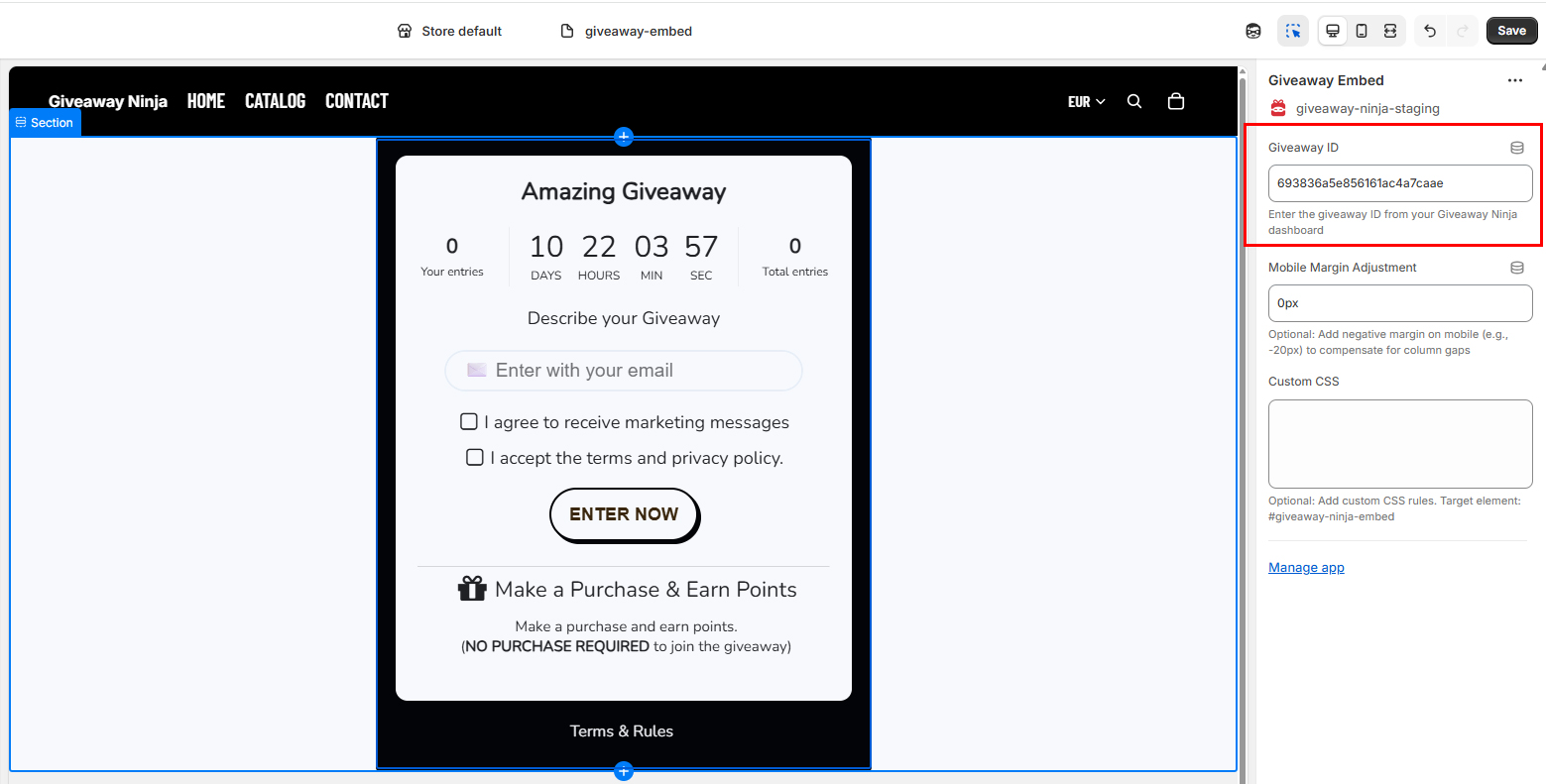Open the Giveaway Embed three-dot menu
The image size is (1546, 784).
[1514, 80]
